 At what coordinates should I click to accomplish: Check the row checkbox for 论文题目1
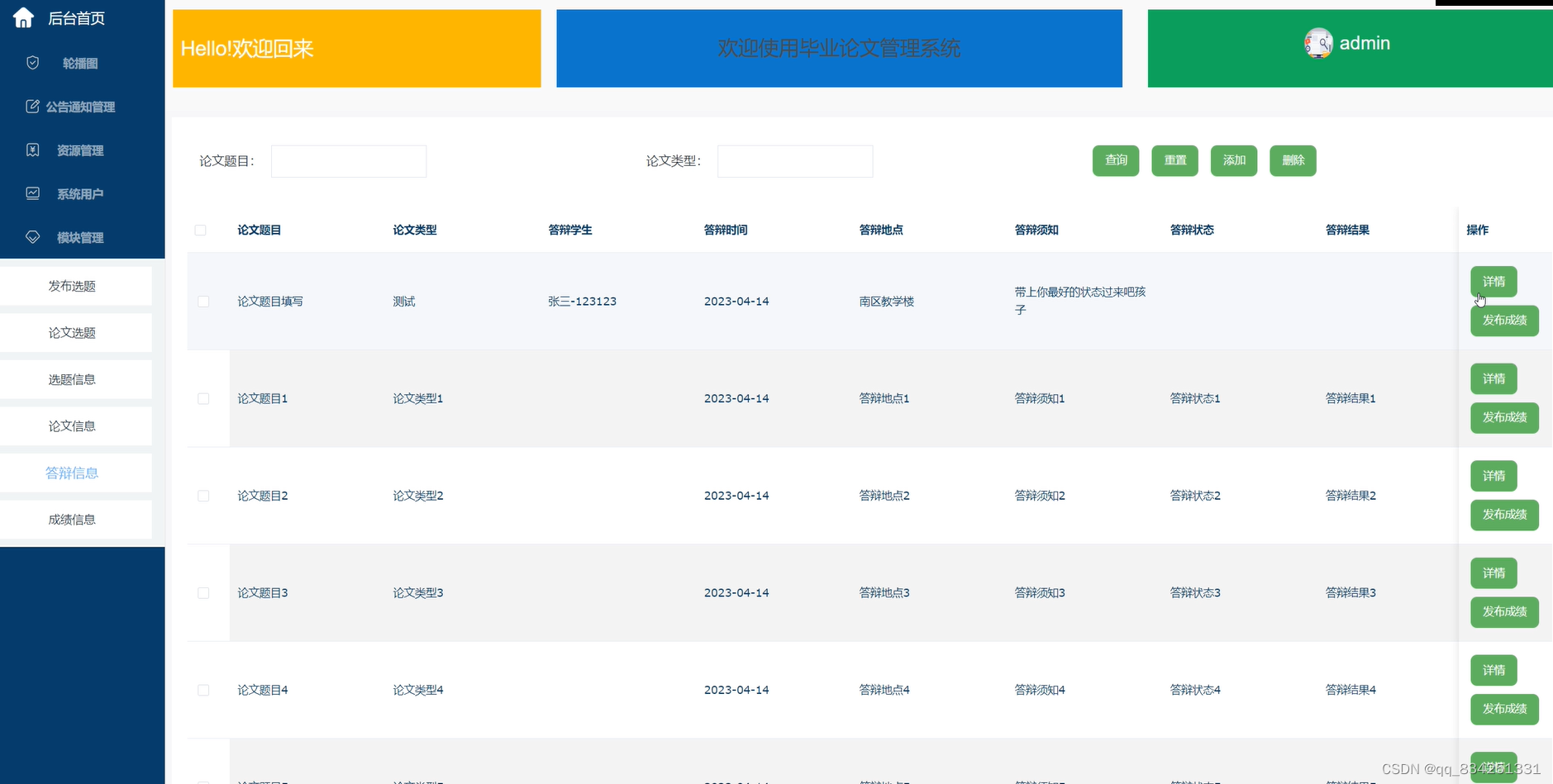coord(204,398)
